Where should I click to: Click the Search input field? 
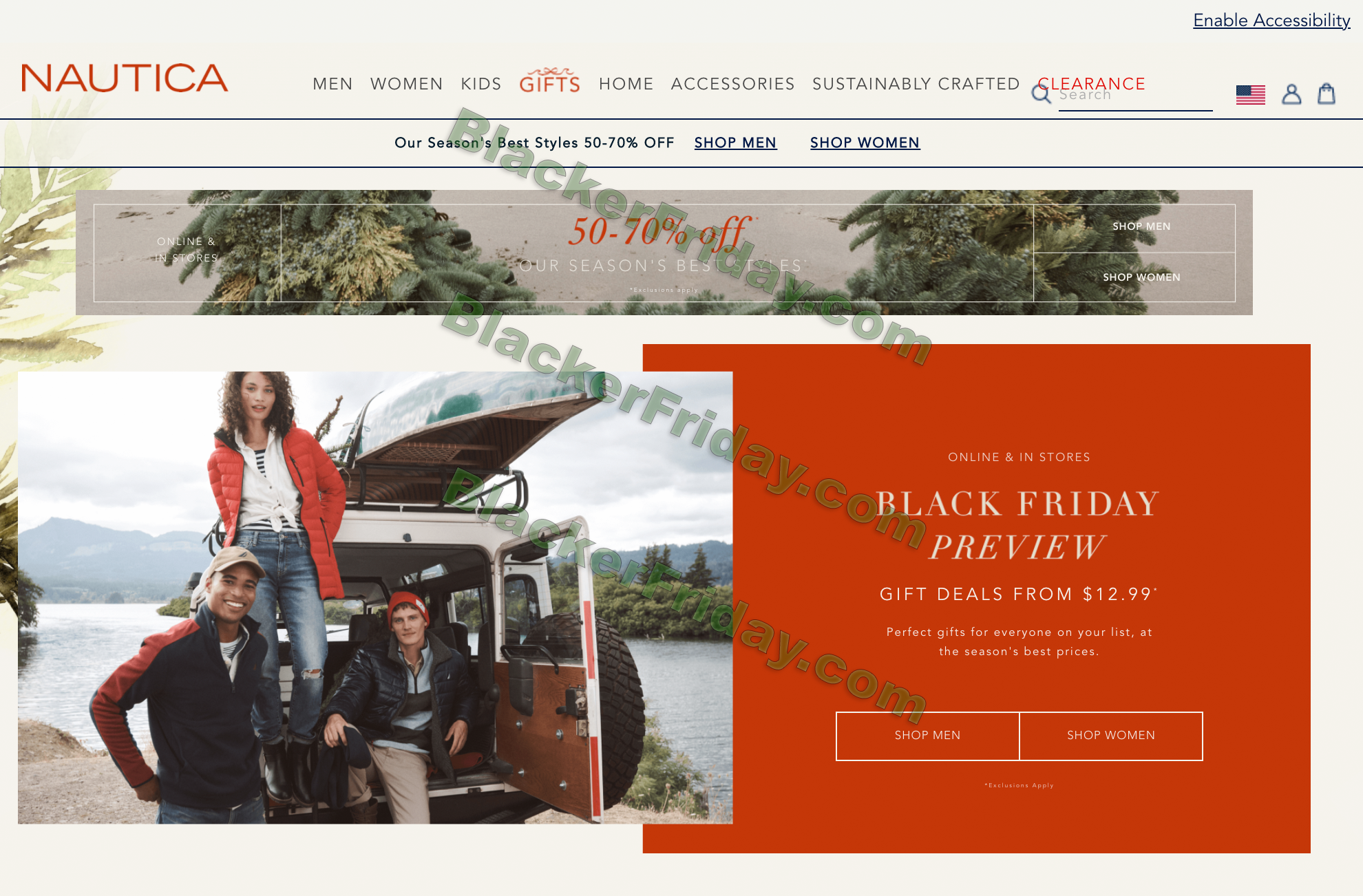[1135, 95]
